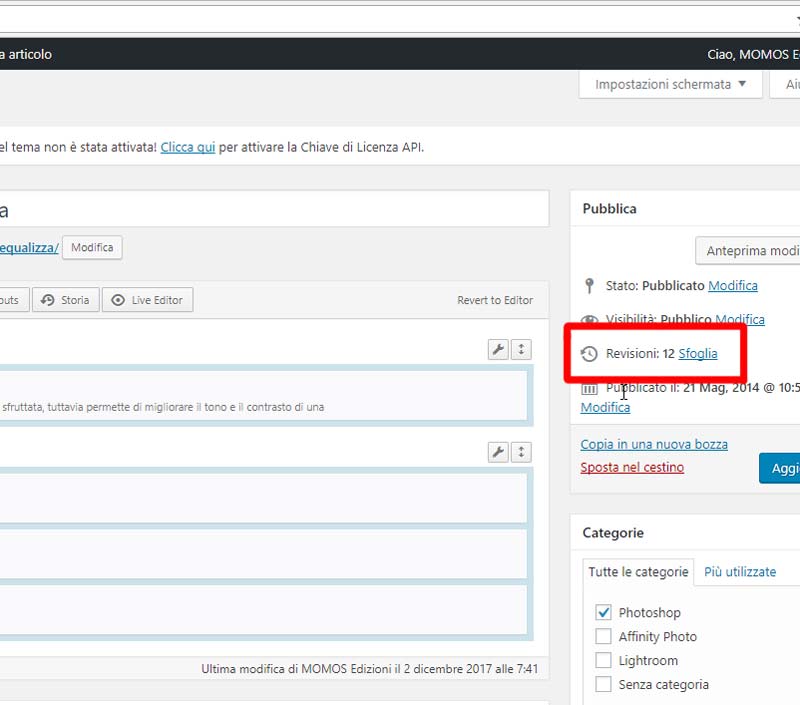Edit the Stato Pubblicato via Modifica link
Viewport: 800px width, 705px height.
tap(733, 286)
